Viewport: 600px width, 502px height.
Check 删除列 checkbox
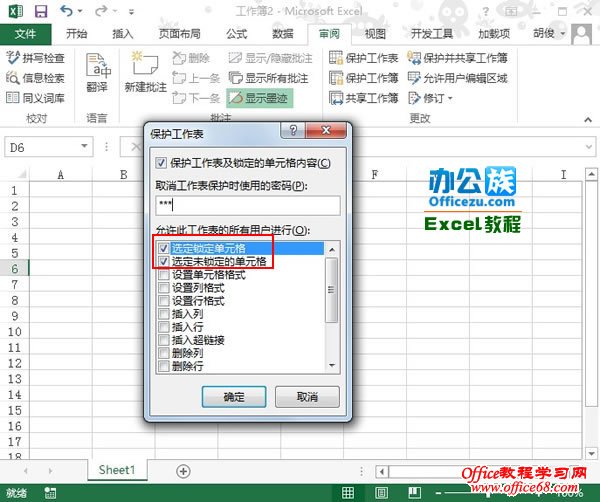tap(164, 353)
